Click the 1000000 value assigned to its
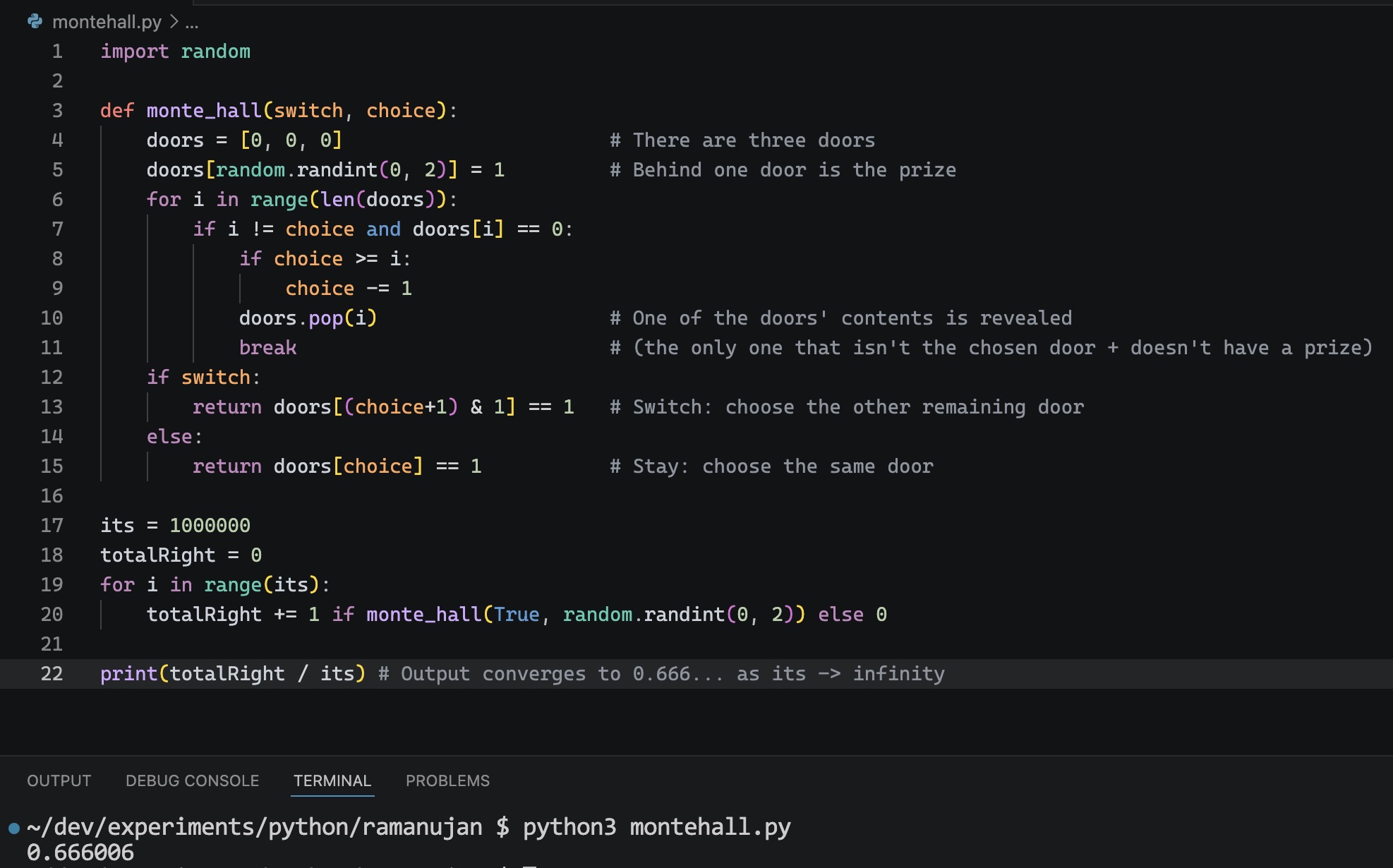Screen dimensions: 1393x868 coord(210,526)
